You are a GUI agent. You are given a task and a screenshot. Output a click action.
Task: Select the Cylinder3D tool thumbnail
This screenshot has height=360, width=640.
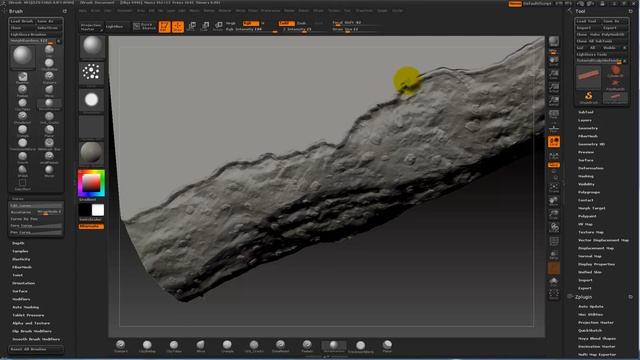[x=616, y=72]
